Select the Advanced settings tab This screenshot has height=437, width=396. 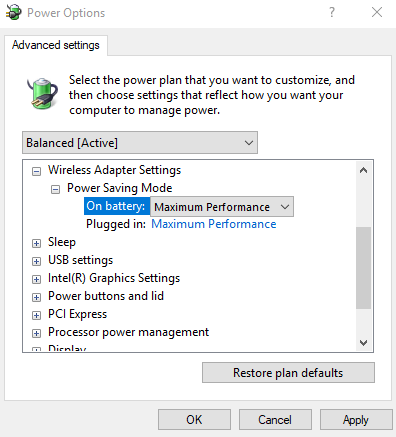click(x=56, y=45)
